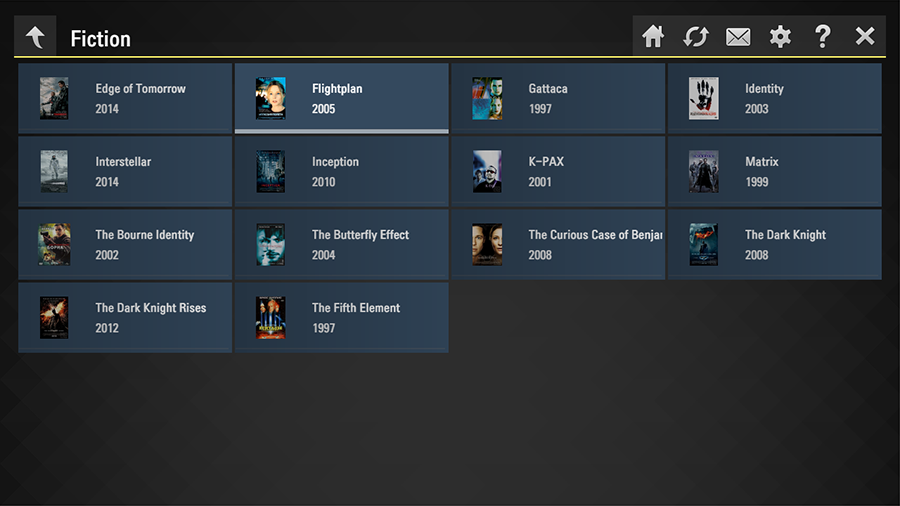Screen dimensions: 900x506
Task: Click The Fifth Element poster thumbnail
Action: point(270,318)
